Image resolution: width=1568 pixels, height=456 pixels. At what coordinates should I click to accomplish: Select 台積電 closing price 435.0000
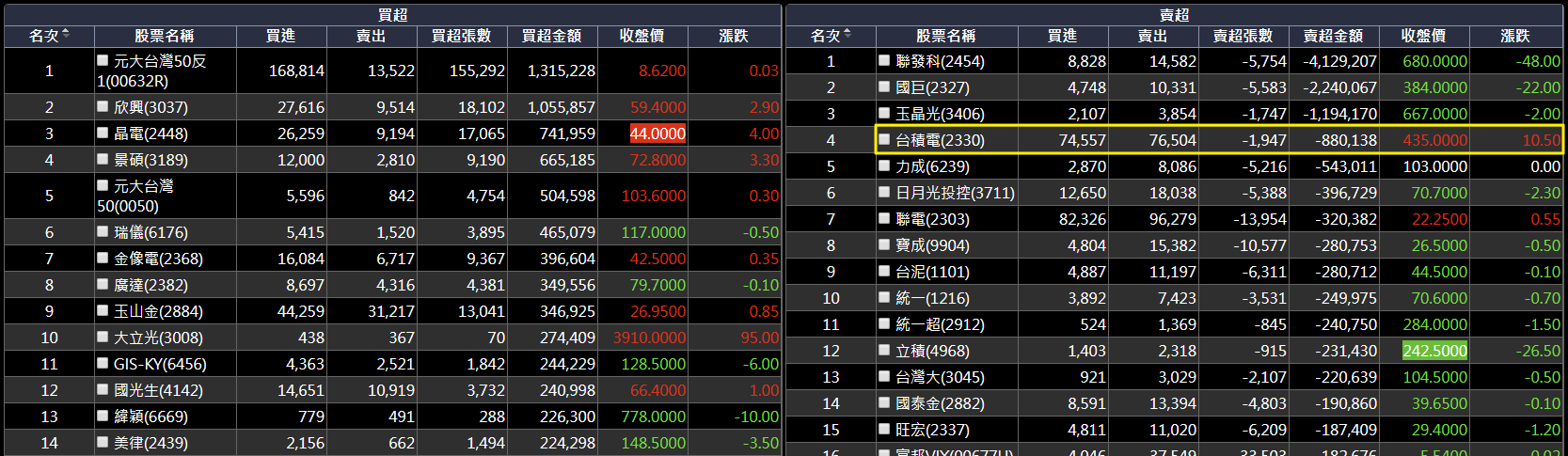tap(1435, 140)
